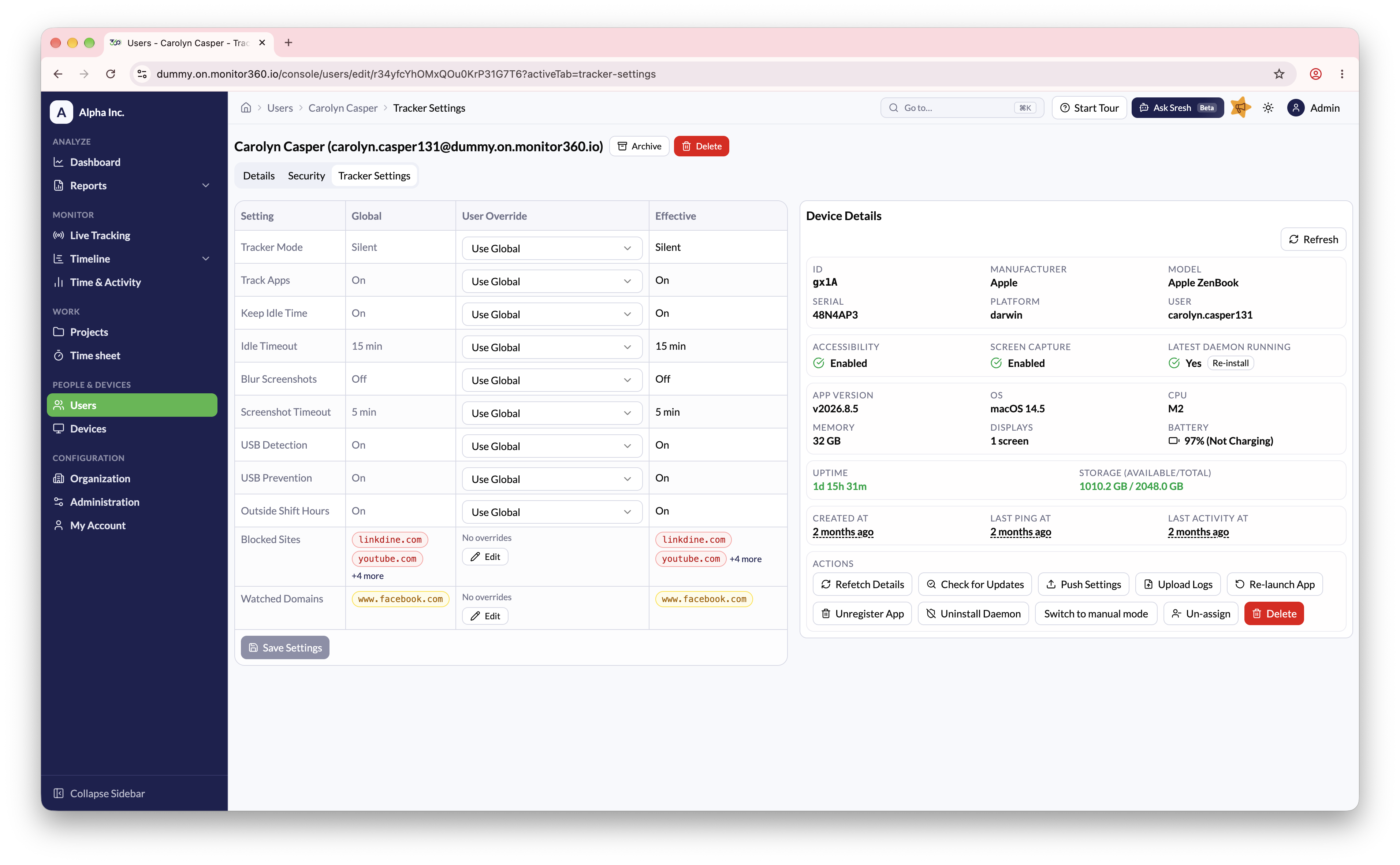The image size is (1400, 865).
Task: Open the Ask Sresh Beta assistant
Action: [x=1177, y=108]
